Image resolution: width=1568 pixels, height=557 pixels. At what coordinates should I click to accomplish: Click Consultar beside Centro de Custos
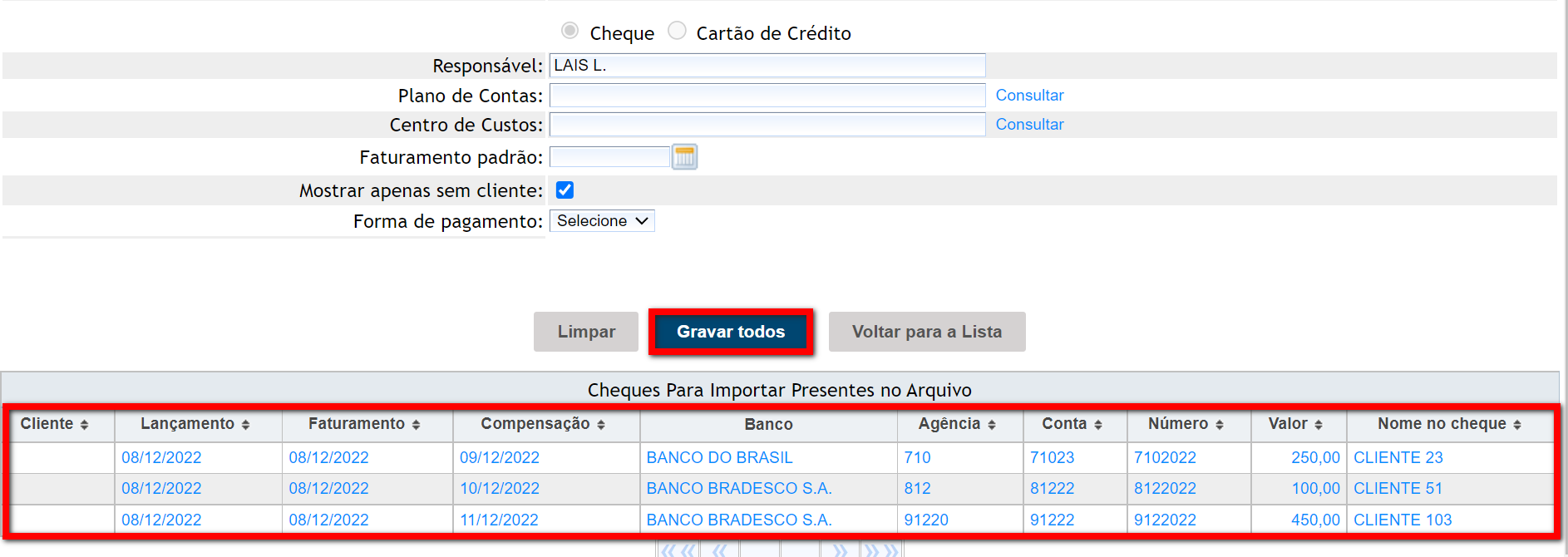[x=1029, y=125]
